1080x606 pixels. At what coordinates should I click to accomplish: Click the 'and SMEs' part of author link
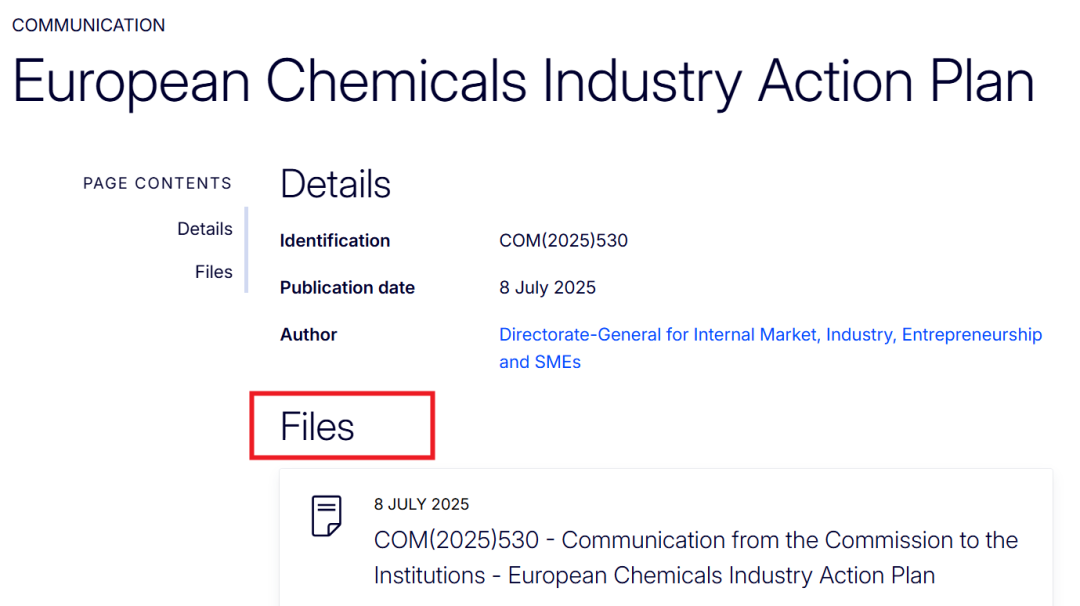click(x=540, y=362)
